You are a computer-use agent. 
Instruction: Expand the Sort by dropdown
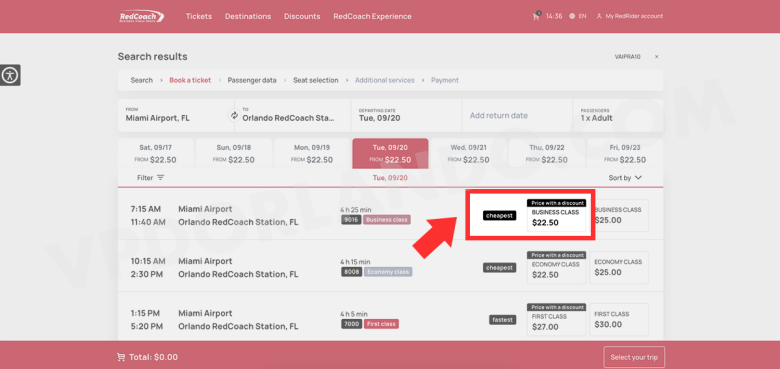tap(625, 178)
